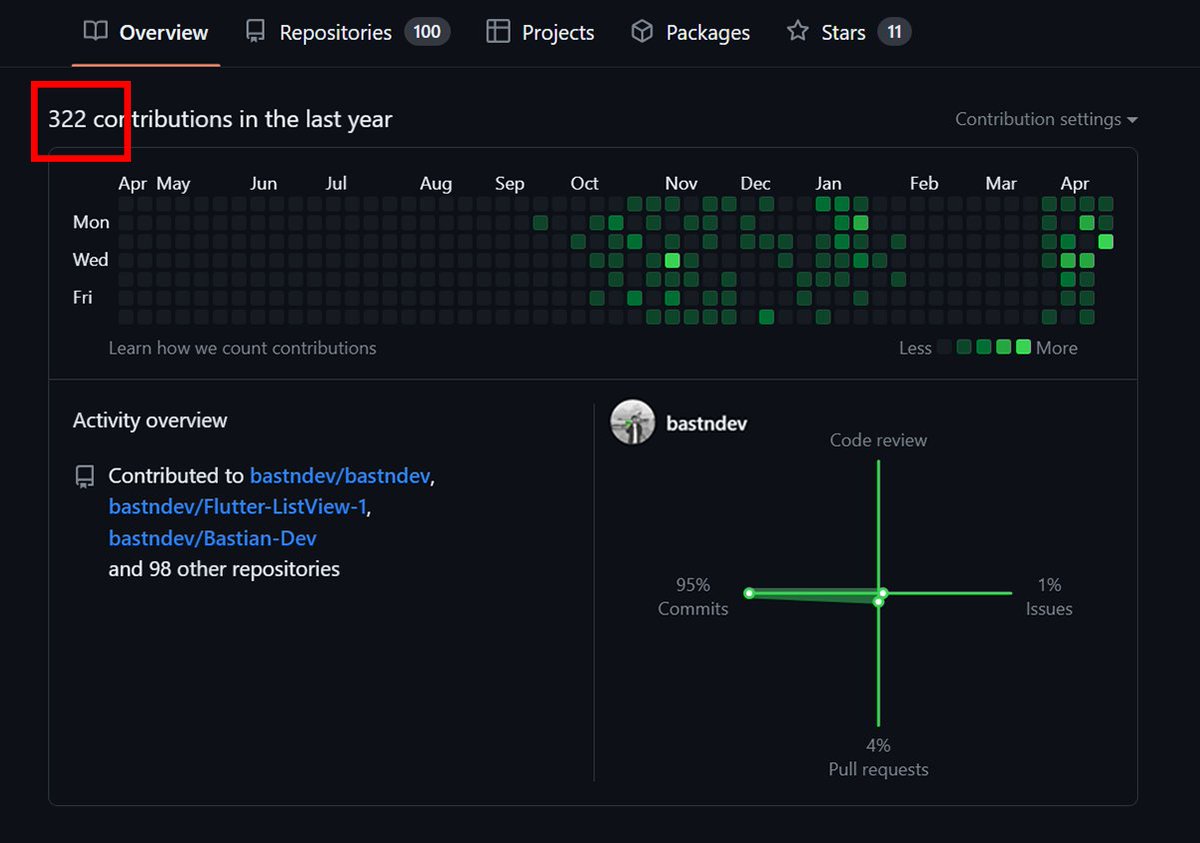Click the repository icon beside Repositories
Viewport: 1200px width, 843px height.
(x=255, y=31)
